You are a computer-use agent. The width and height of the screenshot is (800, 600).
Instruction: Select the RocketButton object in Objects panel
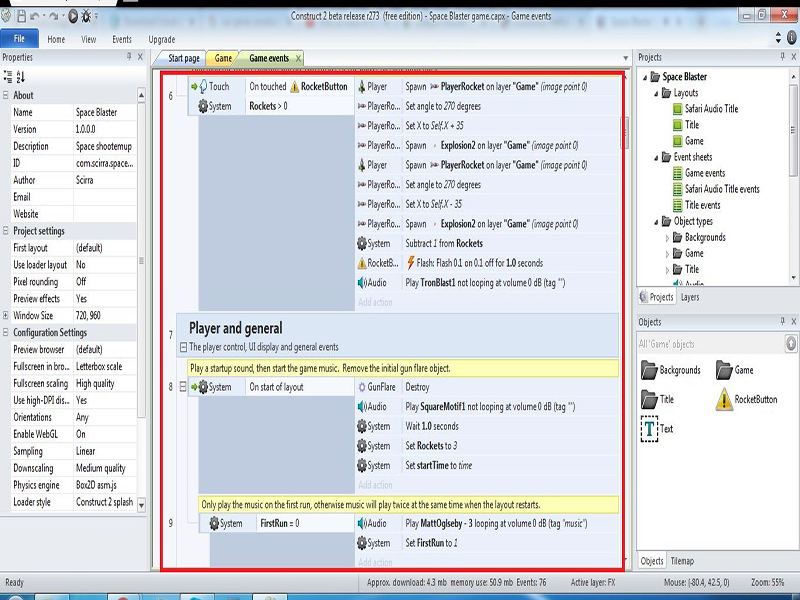coord(746,399)
